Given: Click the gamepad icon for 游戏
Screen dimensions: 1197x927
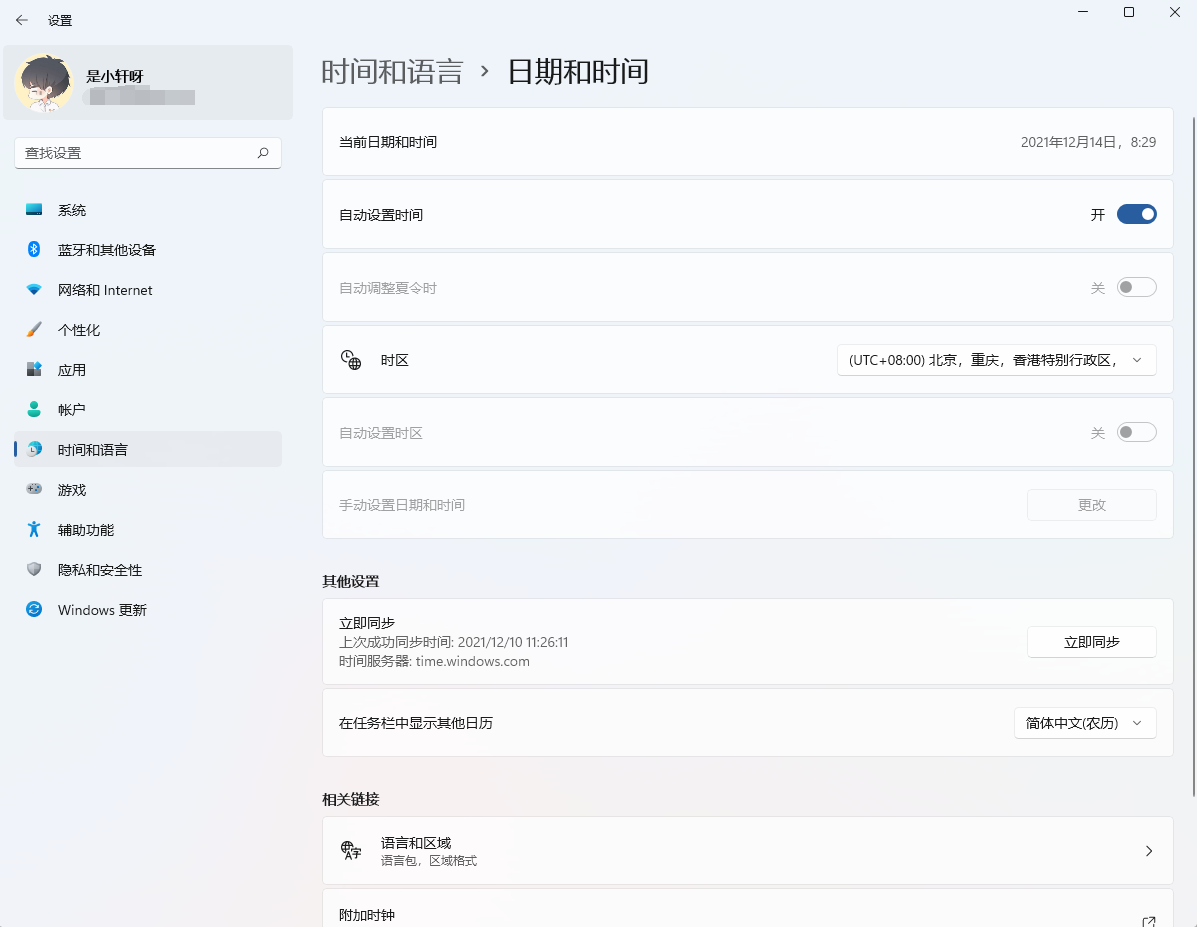Looking at the screenshot, I should tap(34, 489).
